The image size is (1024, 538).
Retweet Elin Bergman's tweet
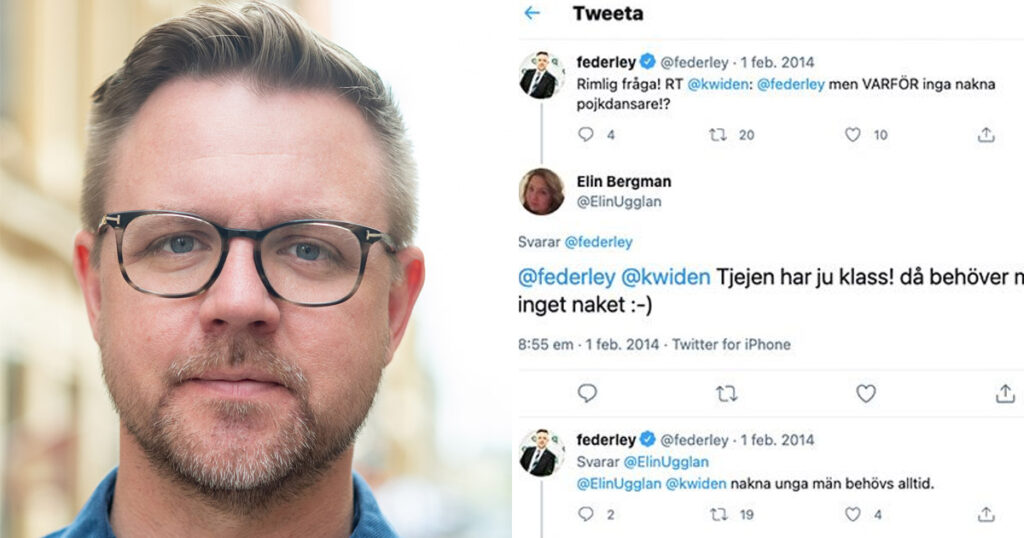pos(726,394)
